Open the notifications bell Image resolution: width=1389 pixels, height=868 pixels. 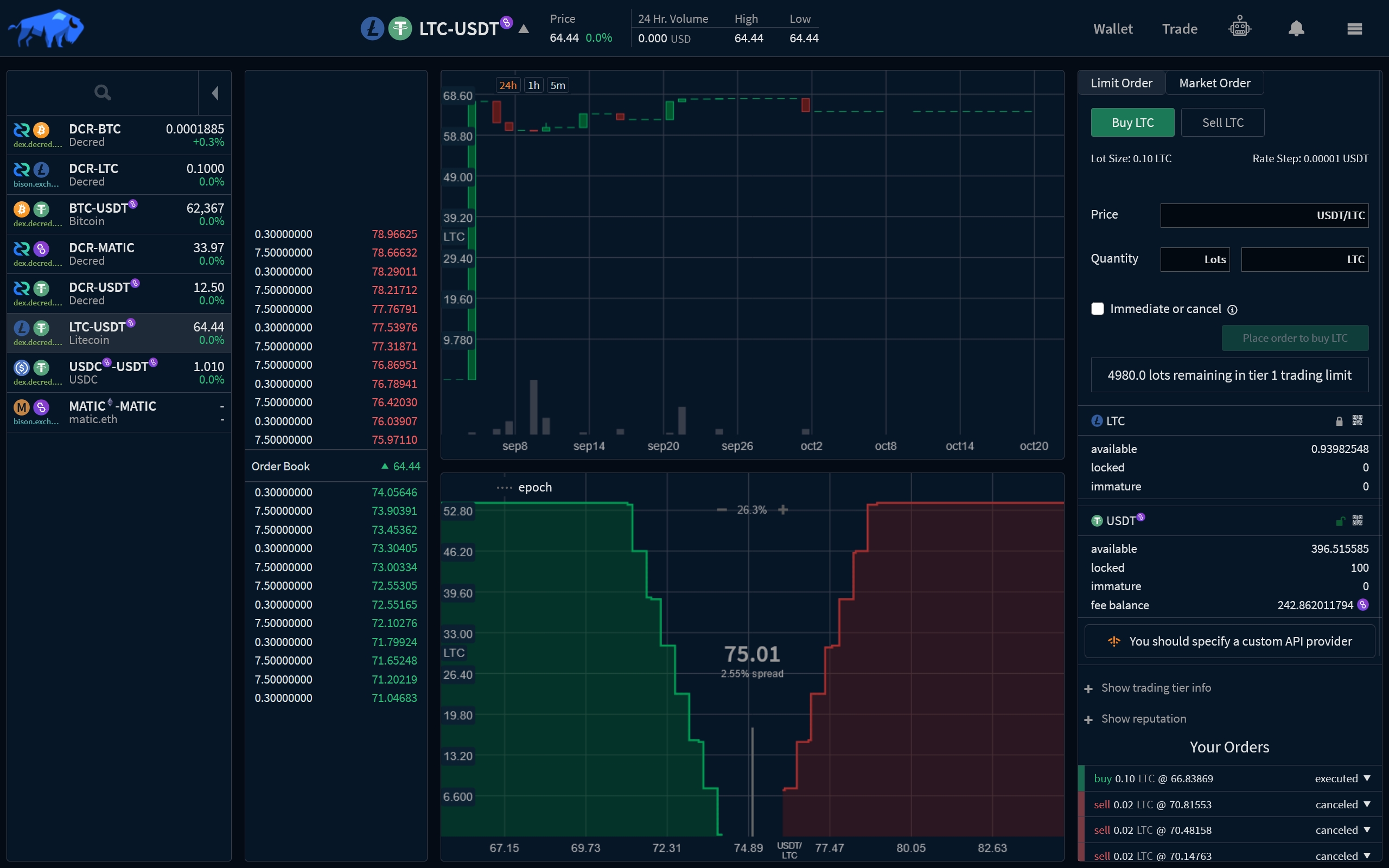tap(1296, 28)
